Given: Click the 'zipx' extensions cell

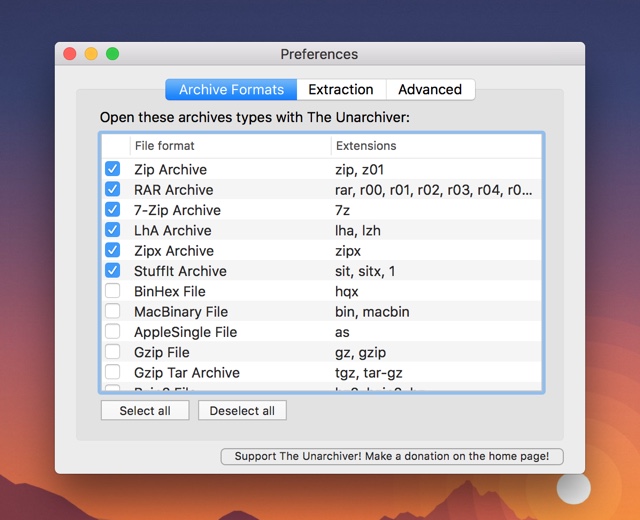Looking at the screenshot, I should [x=348, y=251].
